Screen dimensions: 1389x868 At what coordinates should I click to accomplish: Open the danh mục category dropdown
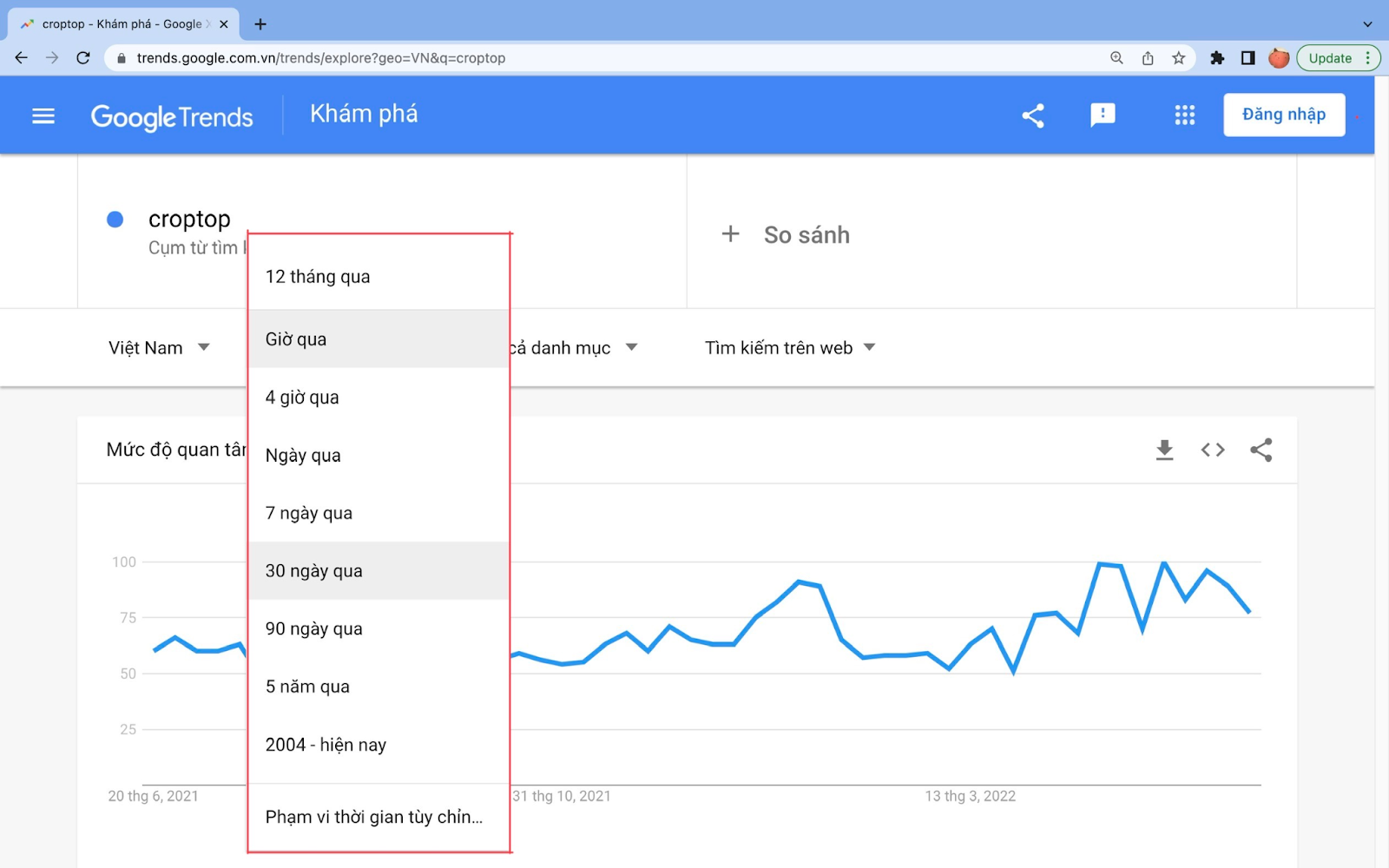574,347
